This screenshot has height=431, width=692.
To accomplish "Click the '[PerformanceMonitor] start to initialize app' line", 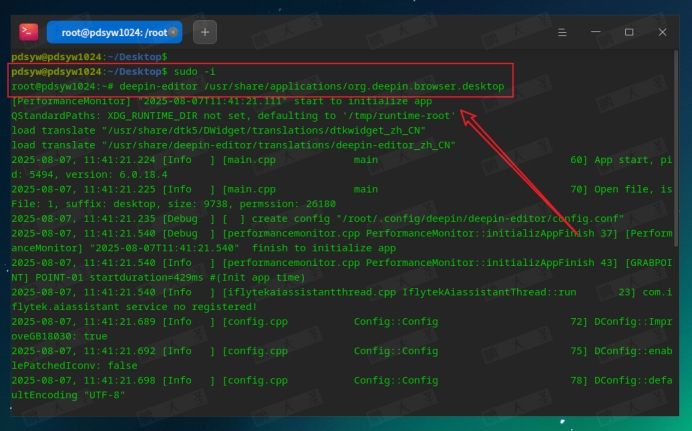I will 222,101.
